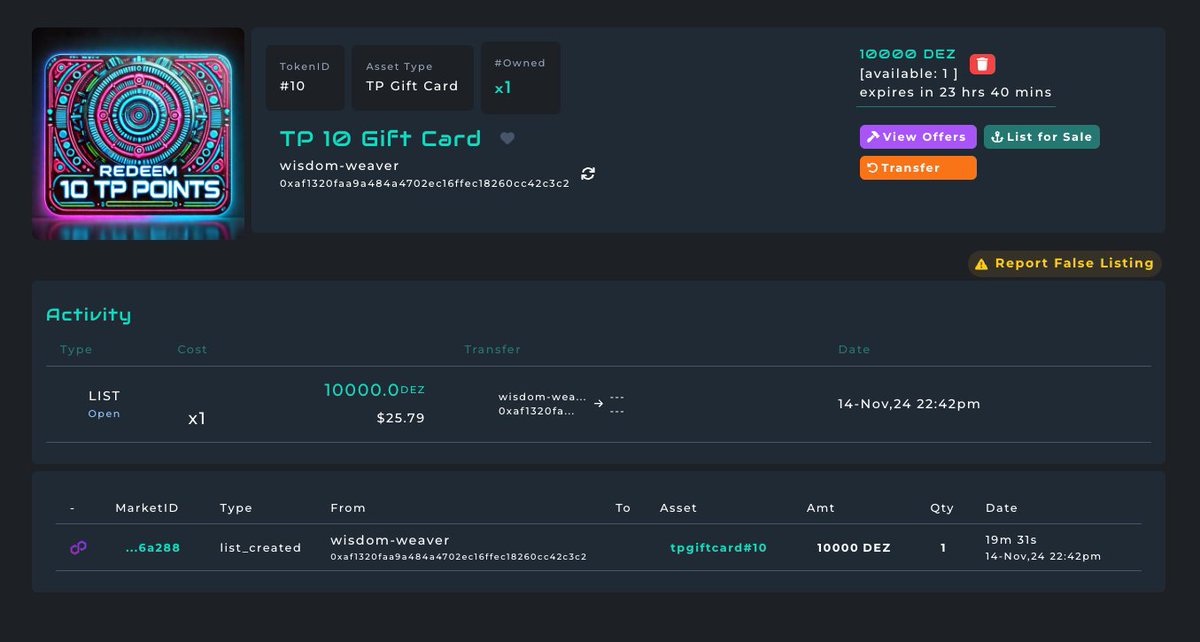Viewport: 1200px width, 642px height.
Task: Click the expires in 23 hrs 40 mins text
Action: pos(955,92)
